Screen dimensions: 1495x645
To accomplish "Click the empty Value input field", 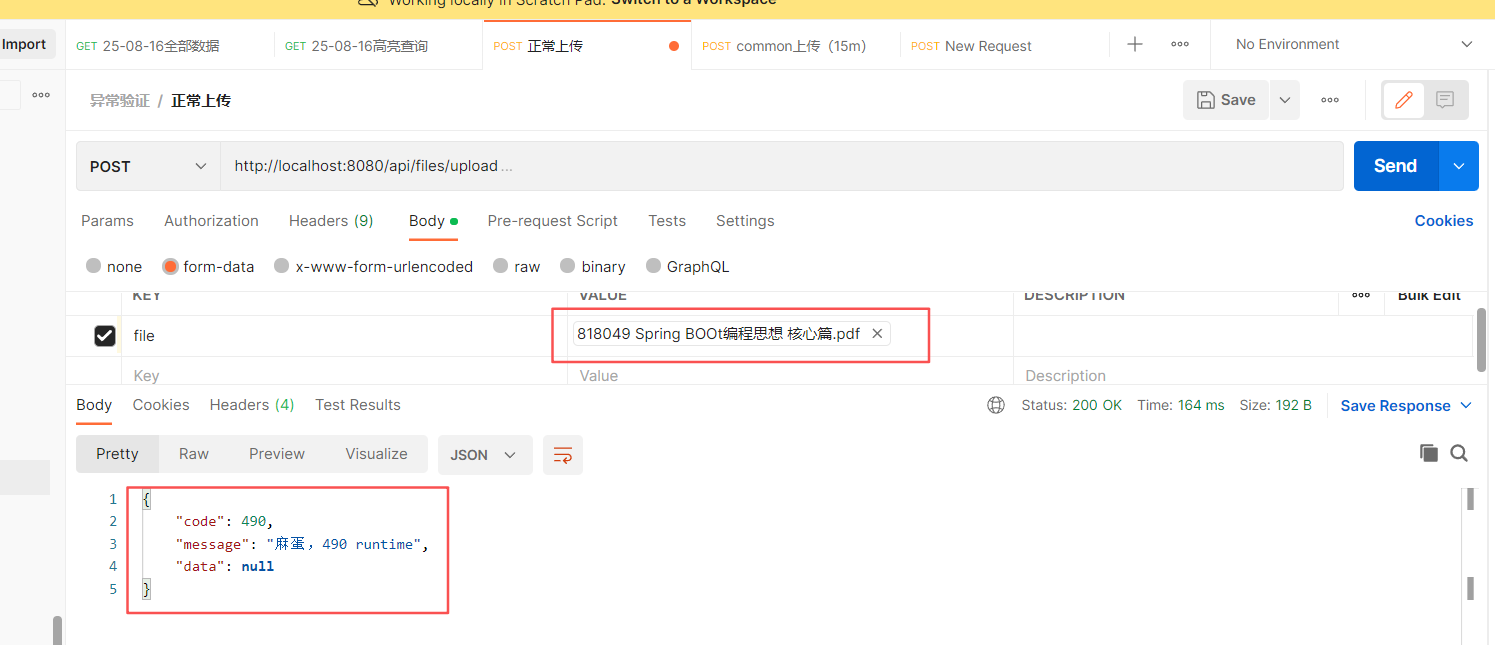I will (x=790, y=376).
